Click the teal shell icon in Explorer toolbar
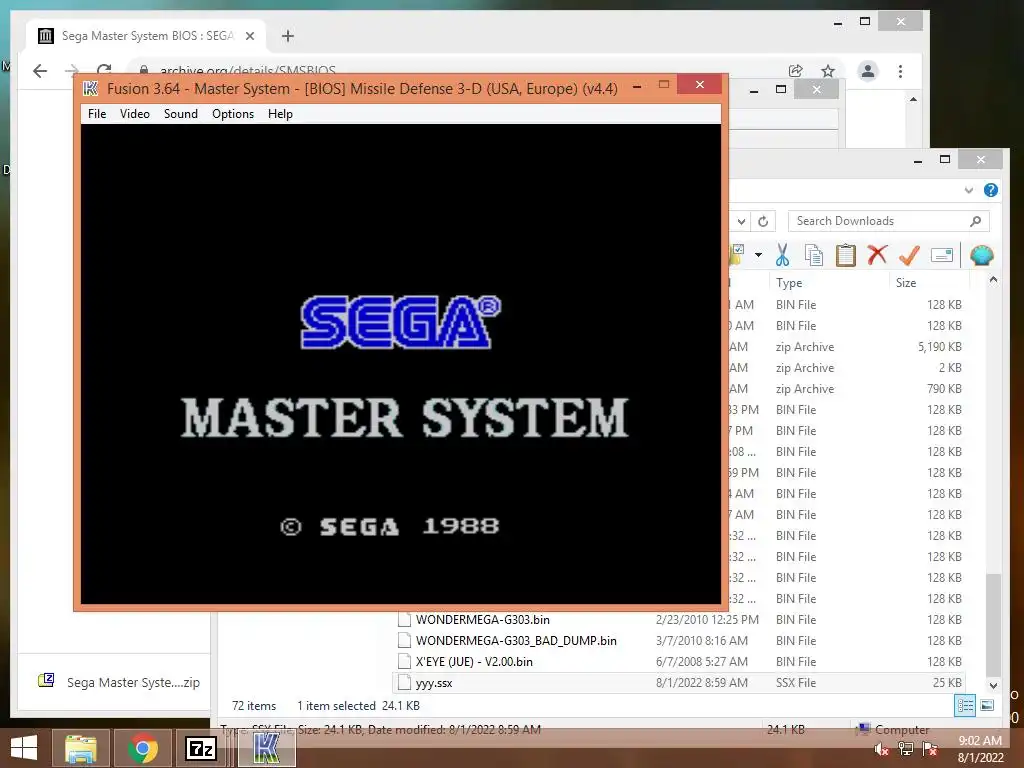Screen dimensions: 1024x768 point(982,255)
